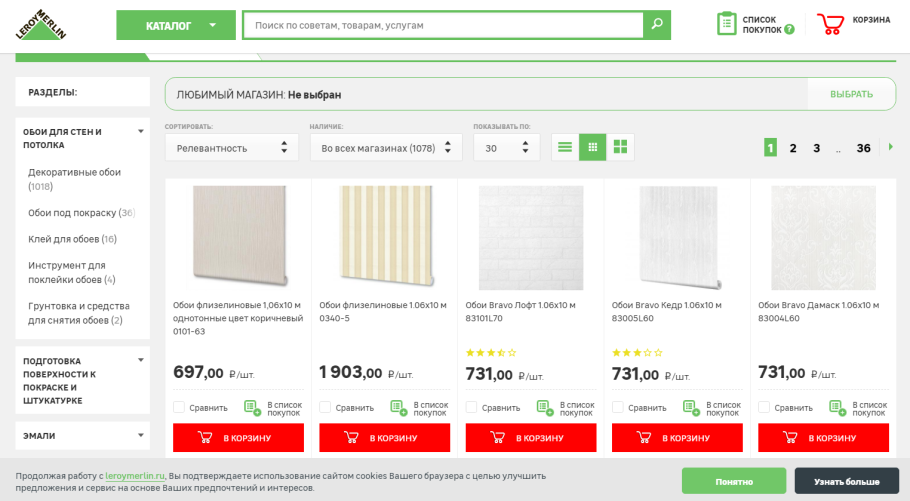Switch to list view layout
This screenshot has width=910, height=501.
[x=565, y=147]
